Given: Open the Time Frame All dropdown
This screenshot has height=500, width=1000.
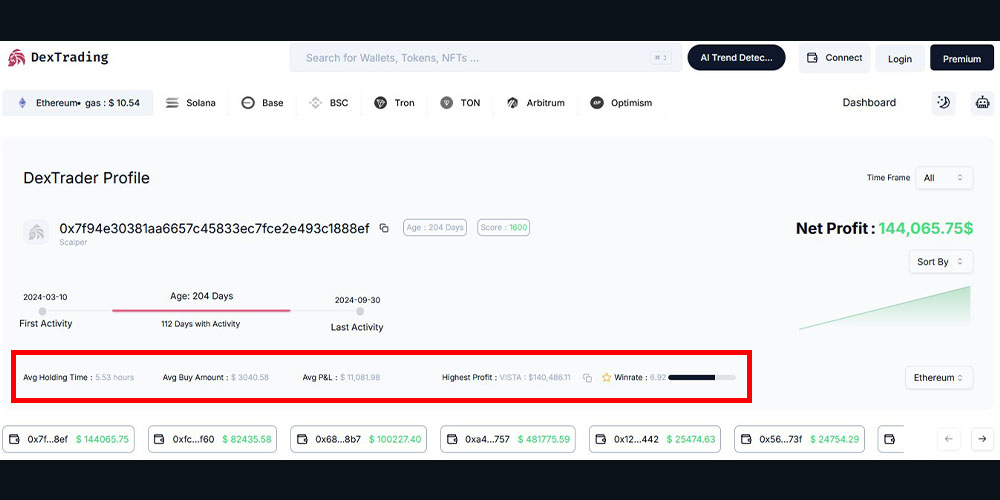Looking at the screenshot, I should pos(944,178).
